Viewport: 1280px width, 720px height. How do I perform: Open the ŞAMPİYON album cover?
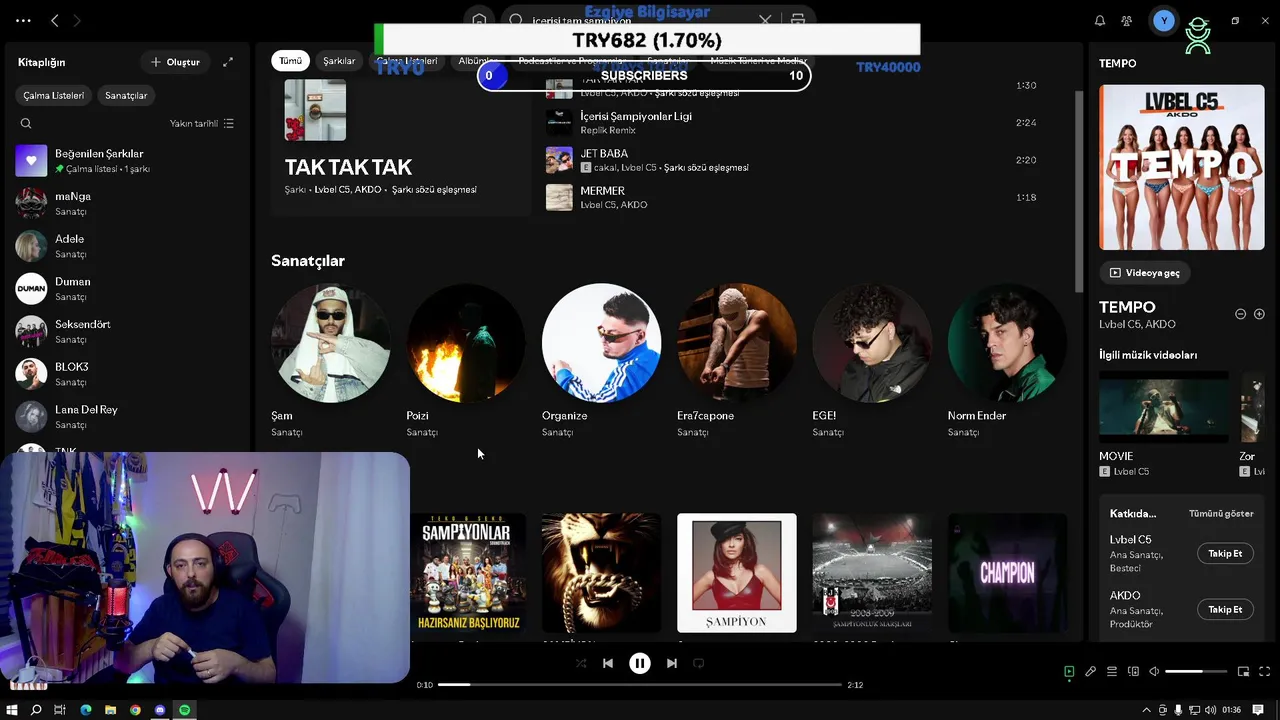pyautogui.click(x=737, y=573)
